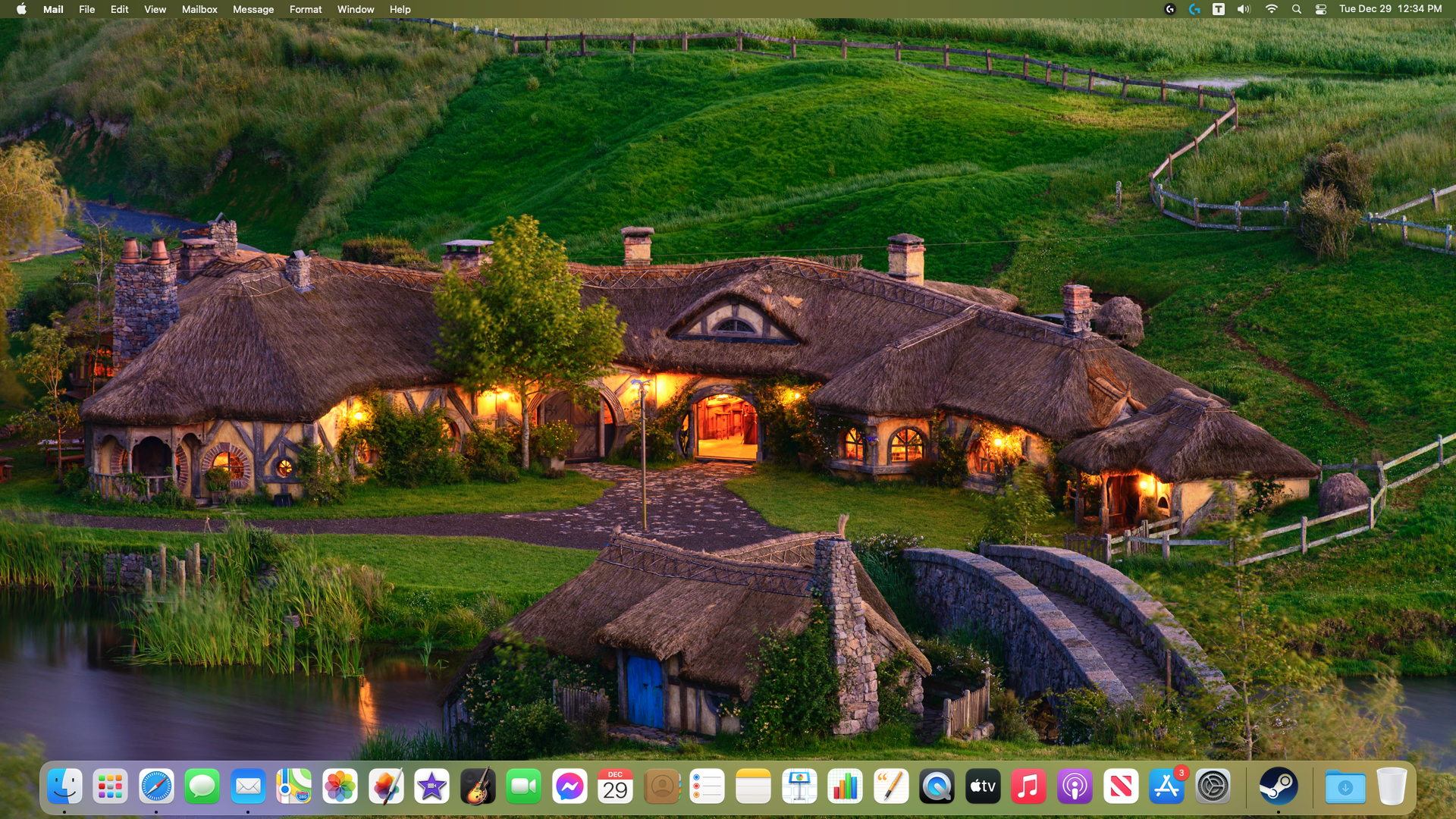The image size is (1456, 819).
Task: Expand the Downloads folder stack
Action: [1345, 786]
